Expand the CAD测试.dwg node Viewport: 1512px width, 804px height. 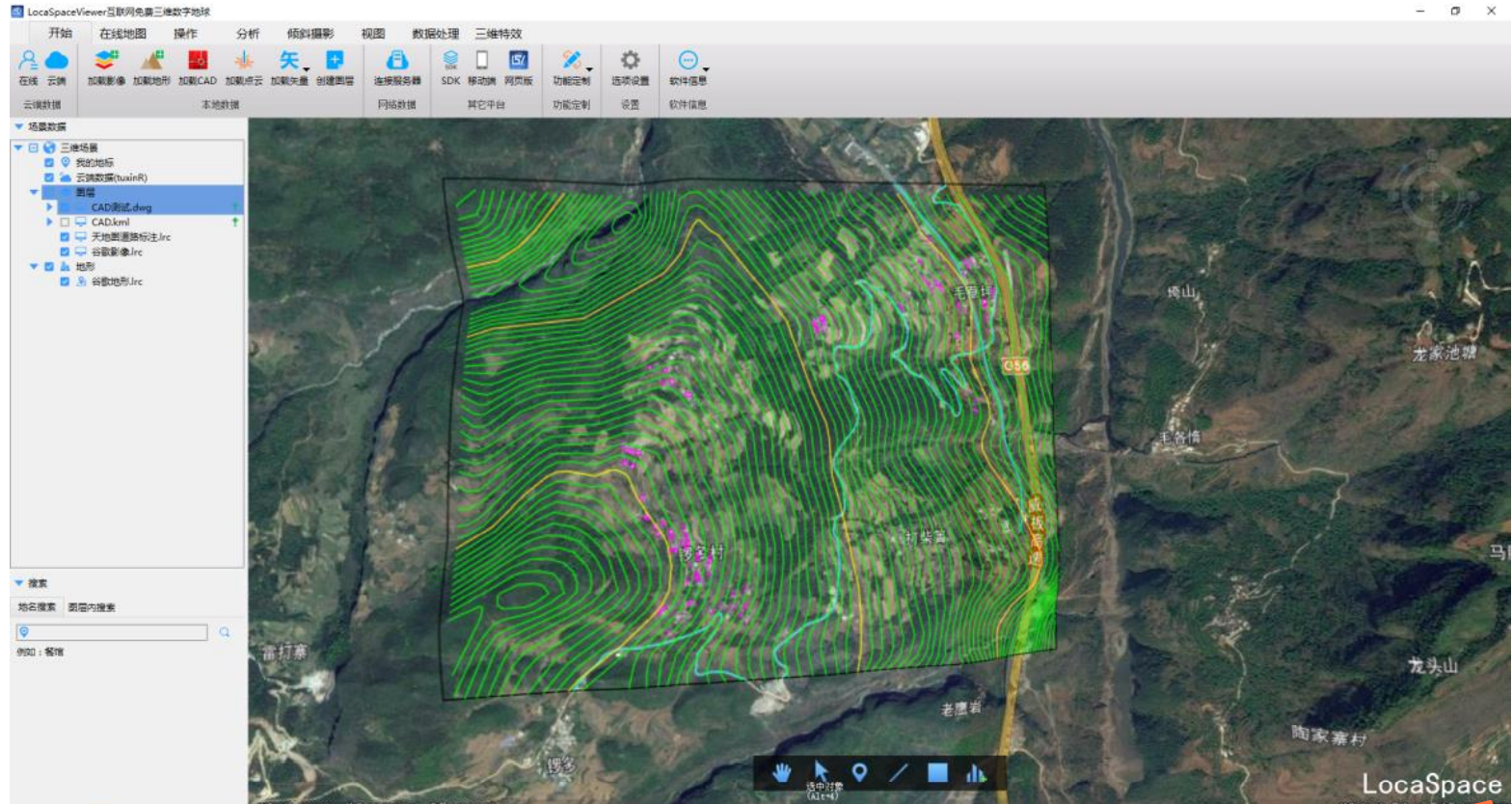49,207
